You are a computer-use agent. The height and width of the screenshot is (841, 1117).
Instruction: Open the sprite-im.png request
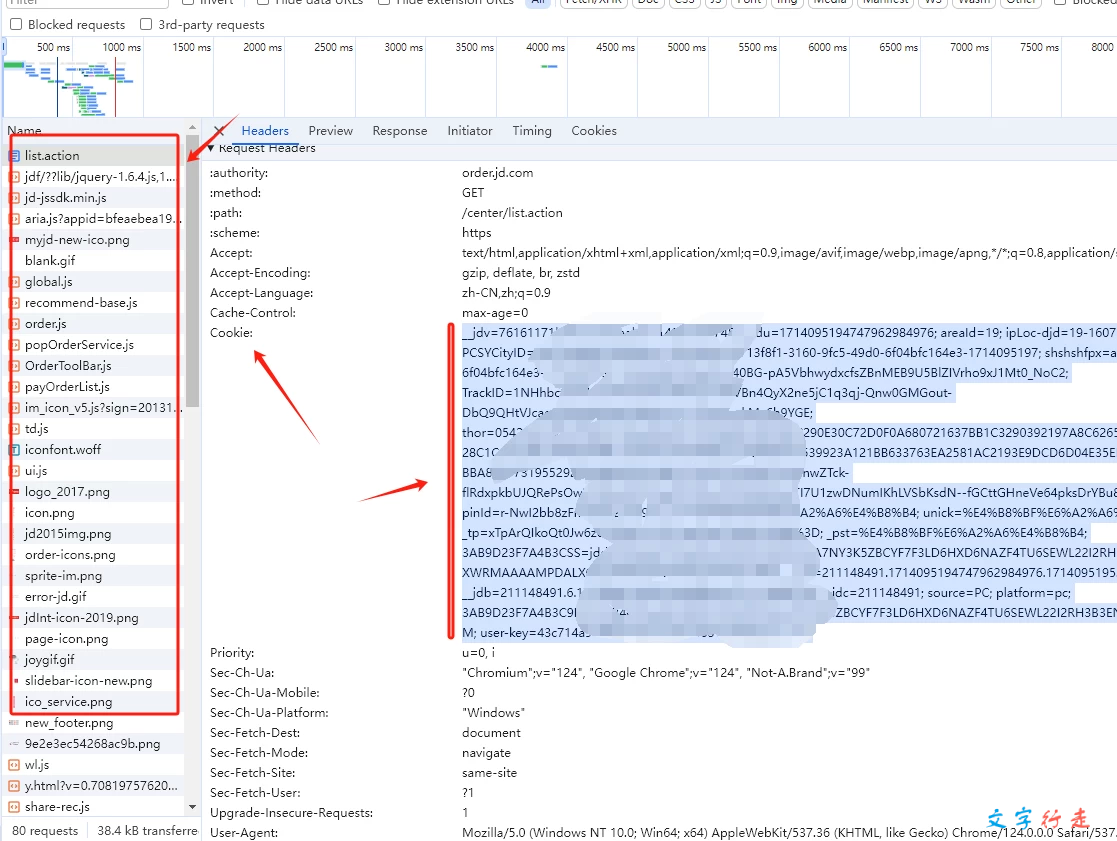point(63,575)
